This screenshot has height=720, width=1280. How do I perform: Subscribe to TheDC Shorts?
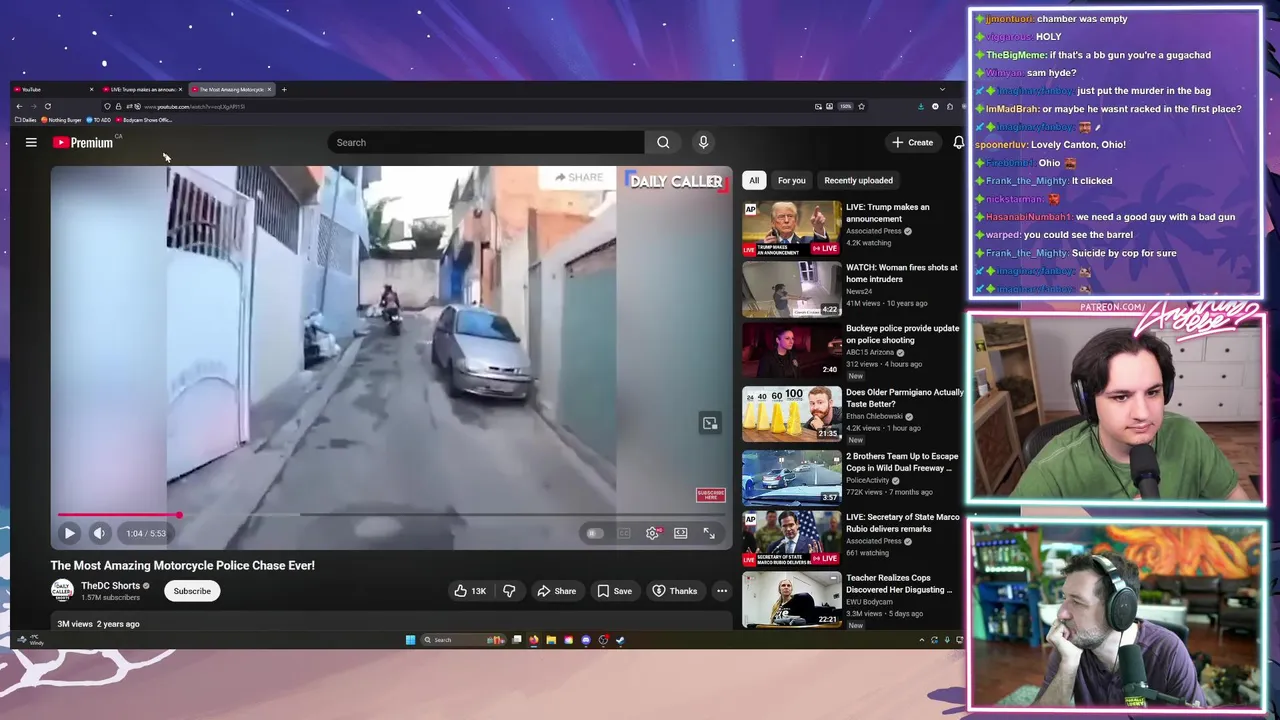click(x=192, y=591)
